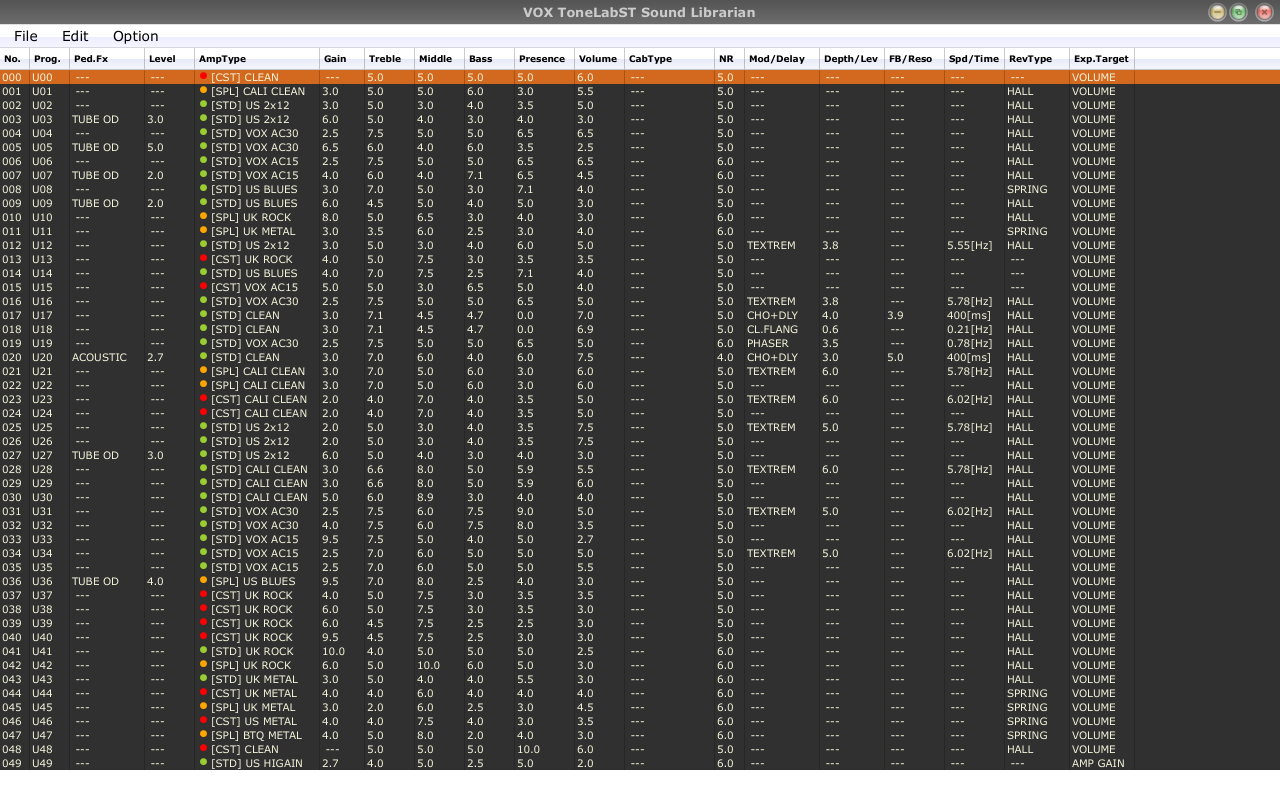
Task: Click the 10.0 presence value in row 048
Action: (x=529, y=749)
